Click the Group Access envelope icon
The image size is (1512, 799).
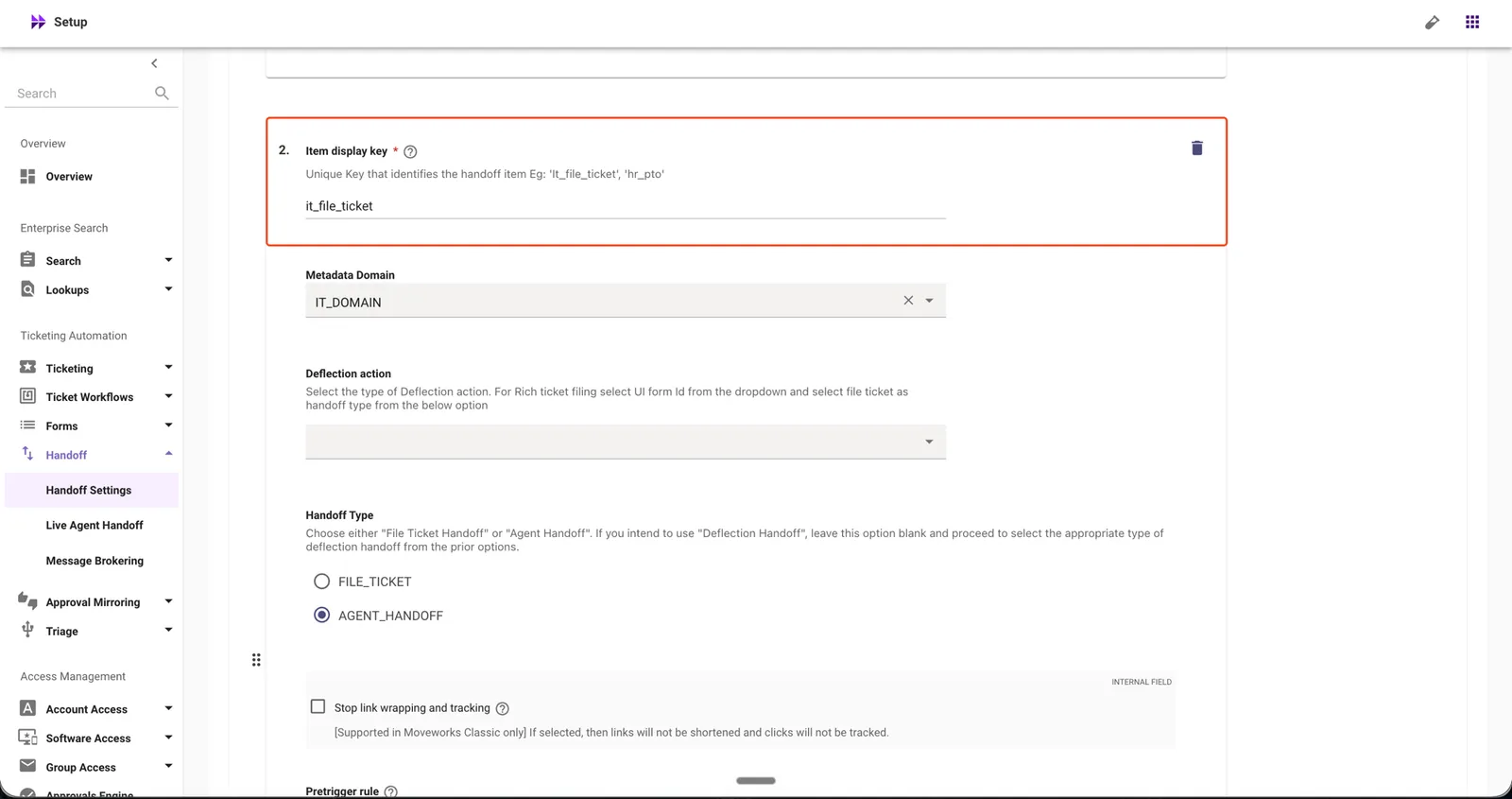[28, 766]
